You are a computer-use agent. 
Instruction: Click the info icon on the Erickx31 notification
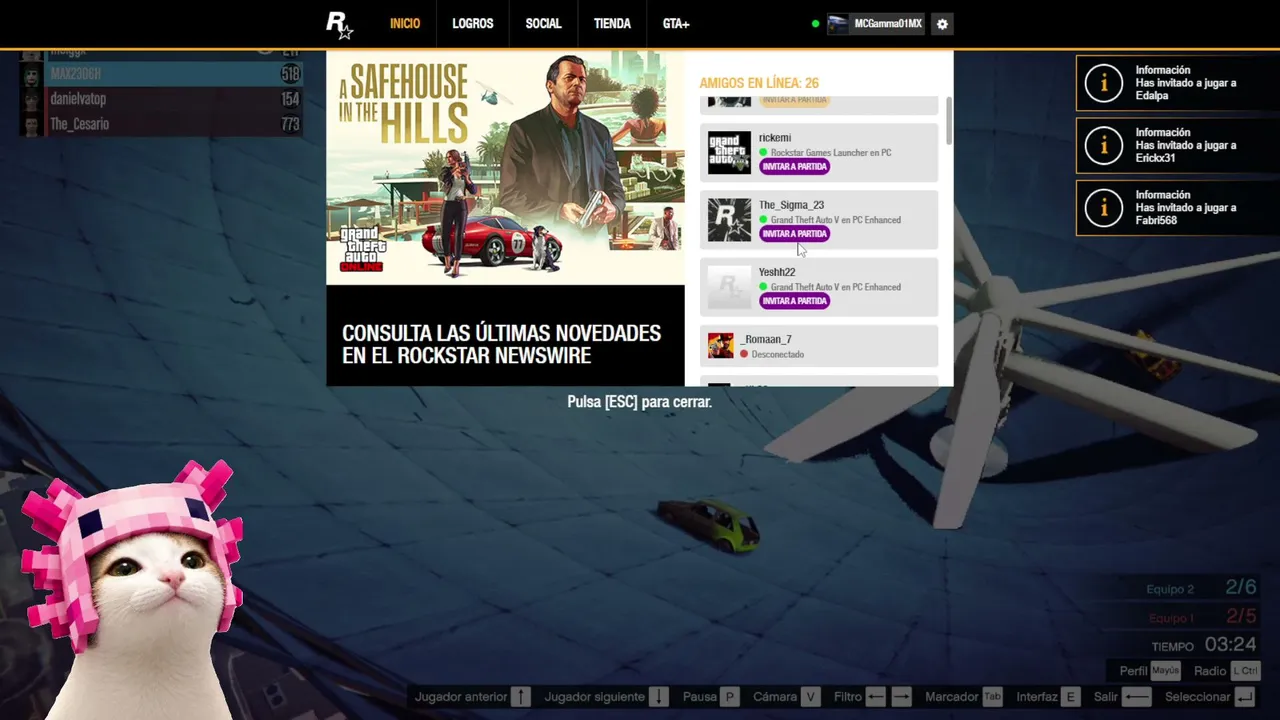click(1104, 145)
